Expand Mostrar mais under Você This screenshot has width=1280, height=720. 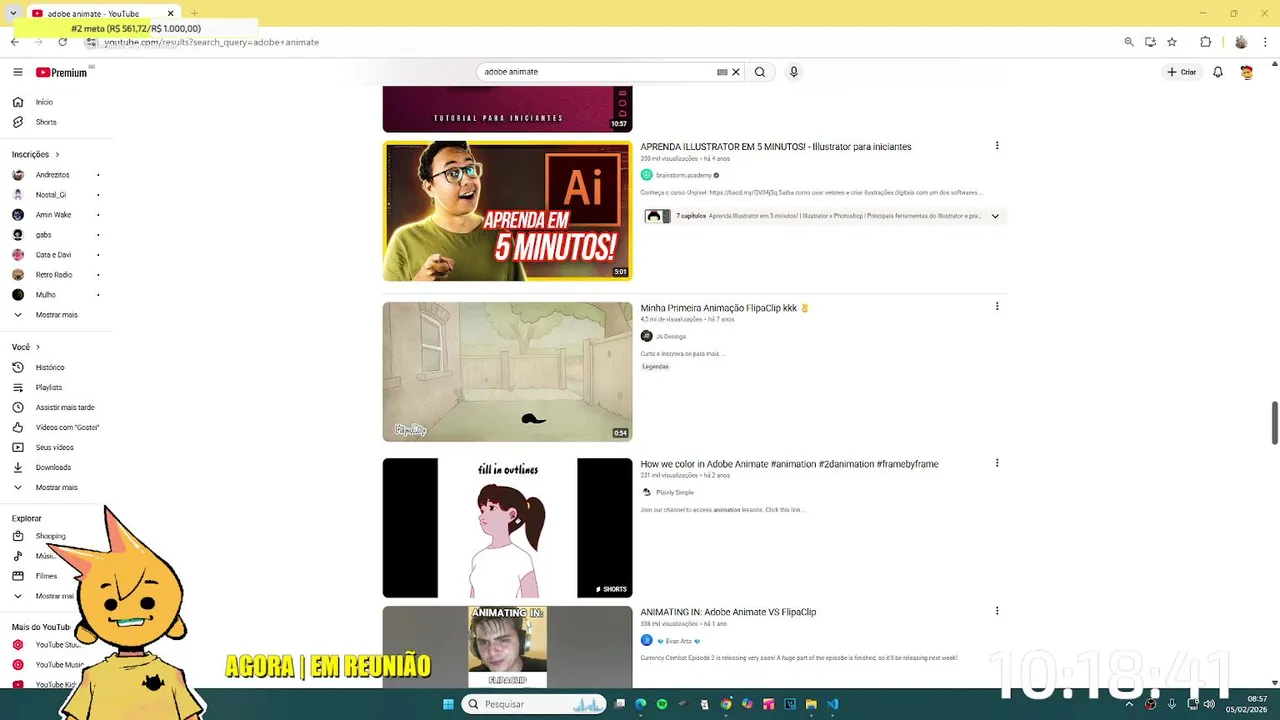coord(57,487)
